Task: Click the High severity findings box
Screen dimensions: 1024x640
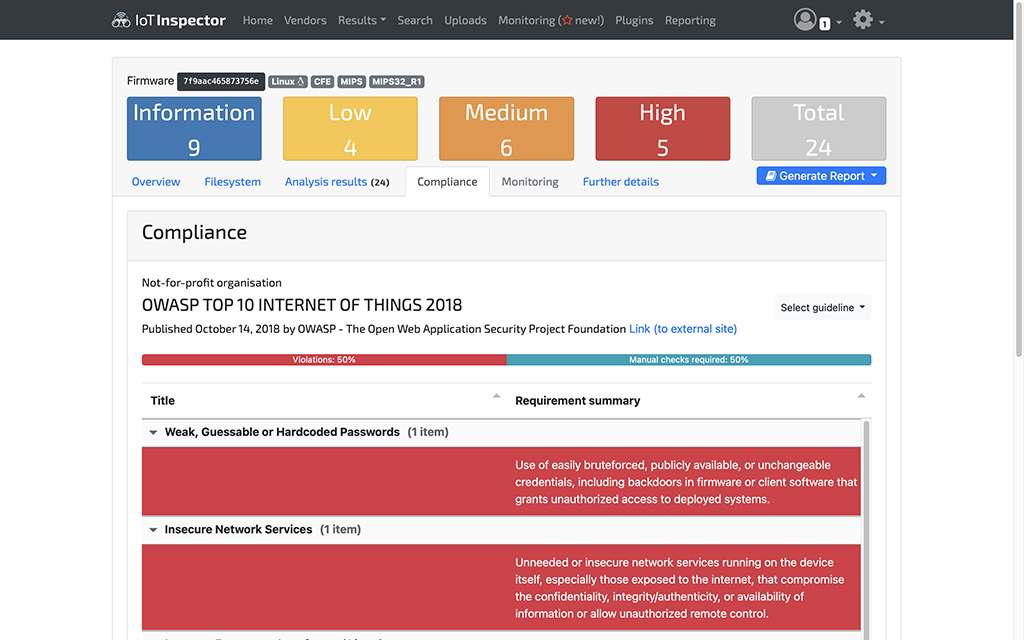Action: pyautogui.click(x=662, y=129)
